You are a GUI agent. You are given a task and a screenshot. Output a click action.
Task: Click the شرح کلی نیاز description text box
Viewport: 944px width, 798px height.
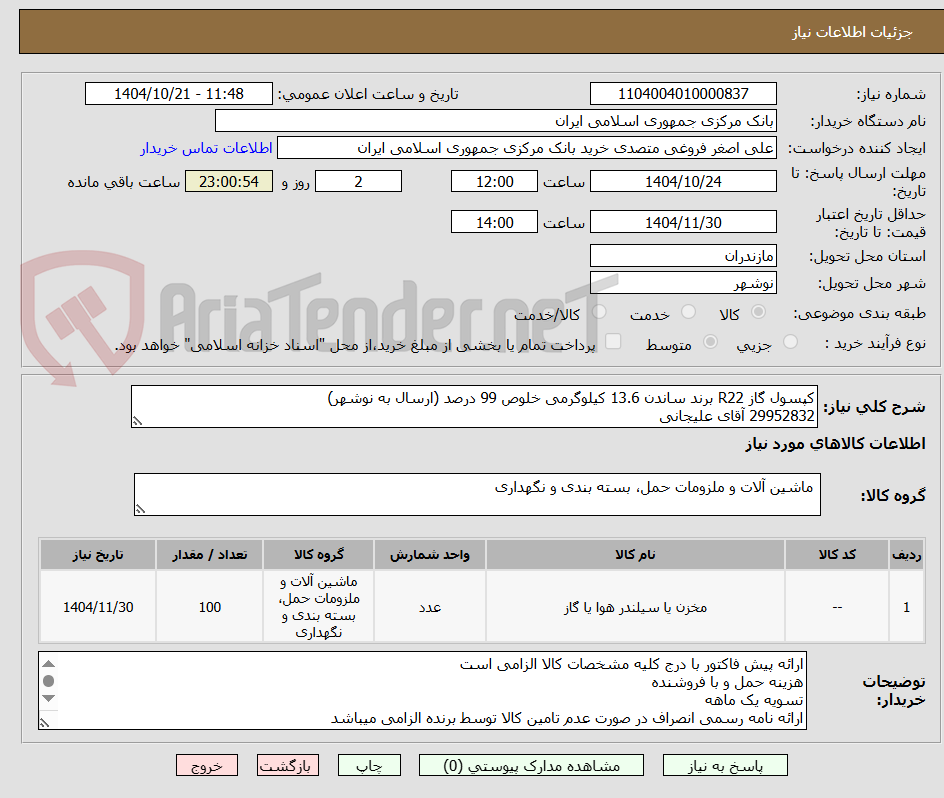pyautogui.click(x=474, y=407)
